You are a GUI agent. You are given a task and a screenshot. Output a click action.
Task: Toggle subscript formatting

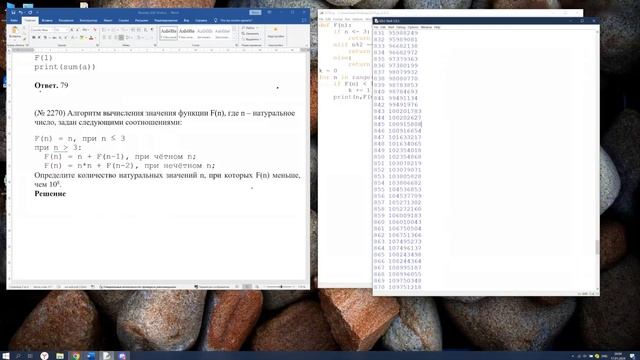tap(60, 38)
